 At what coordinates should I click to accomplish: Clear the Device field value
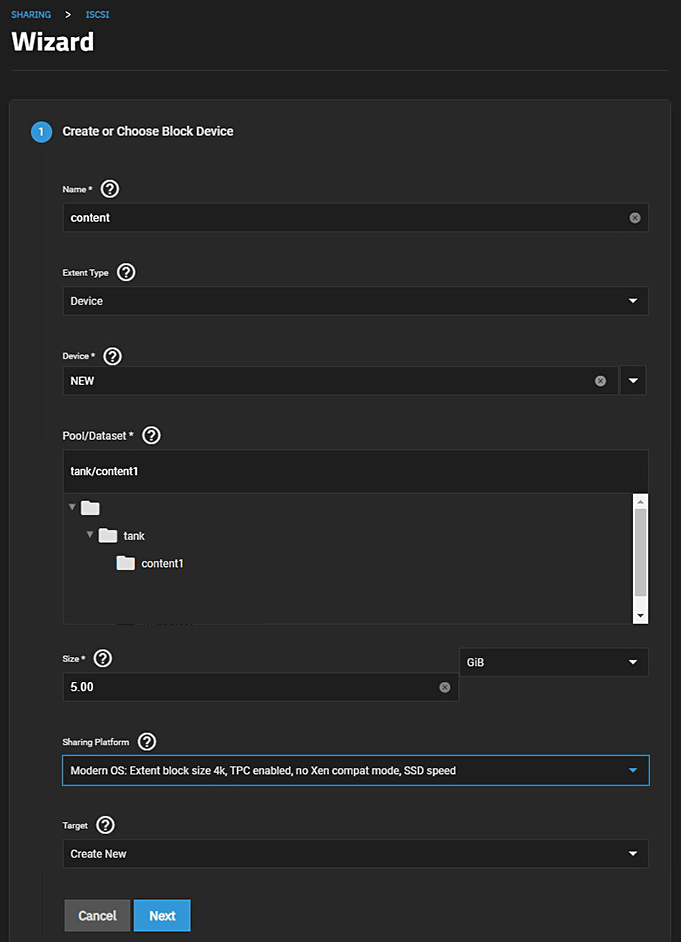click(600, 381)
